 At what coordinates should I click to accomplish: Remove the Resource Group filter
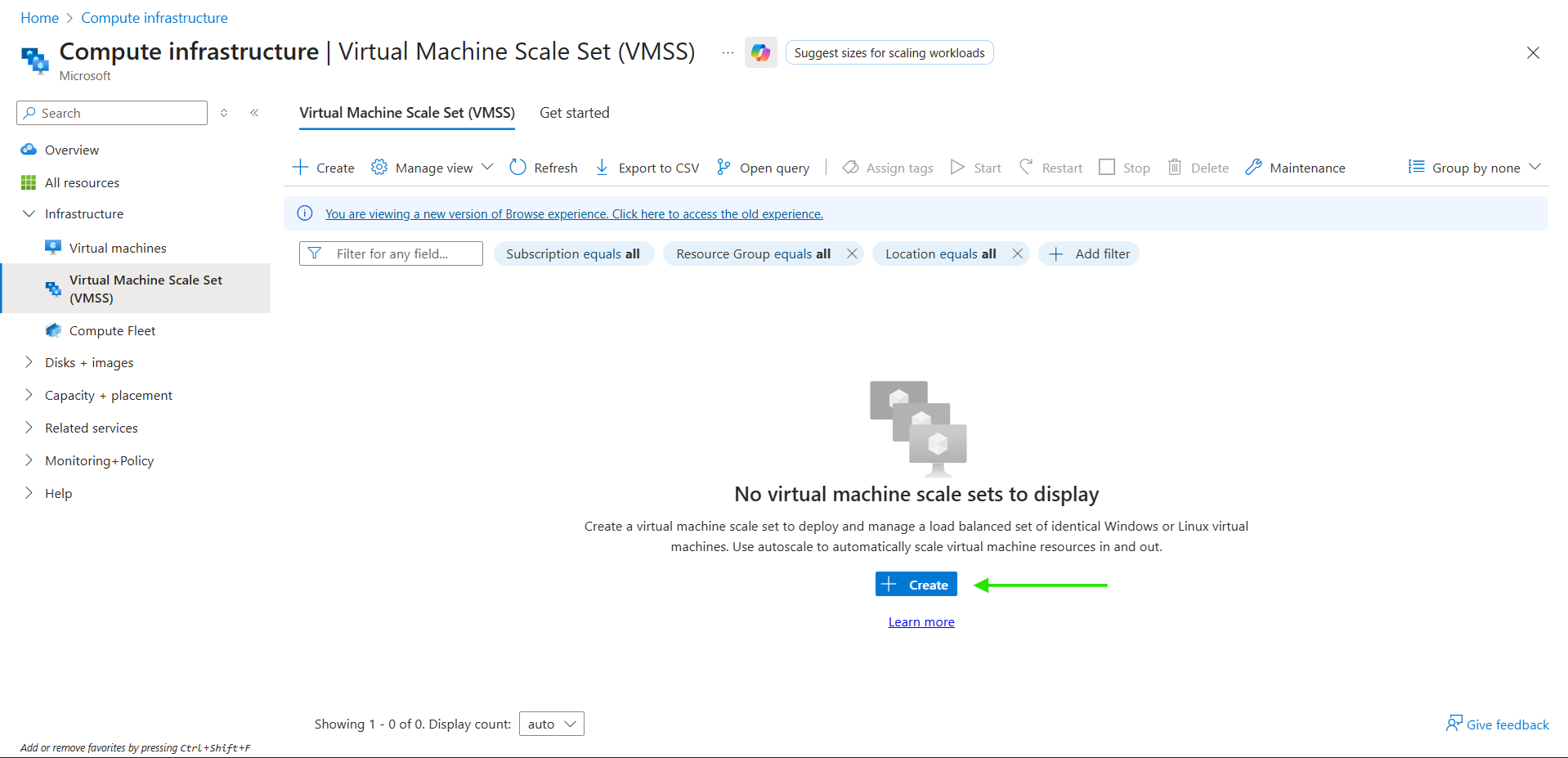coord(852,254)
